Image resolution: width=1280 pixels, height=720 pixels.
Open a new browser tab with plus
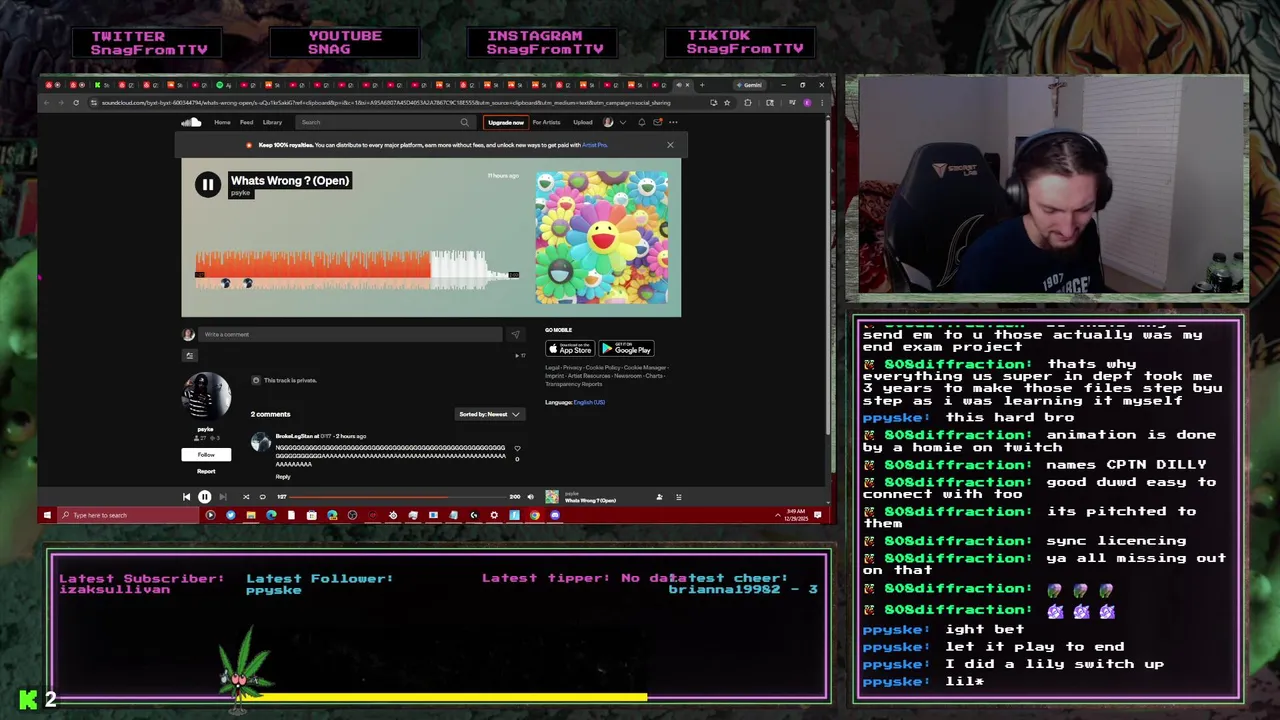tap(701, 85)
